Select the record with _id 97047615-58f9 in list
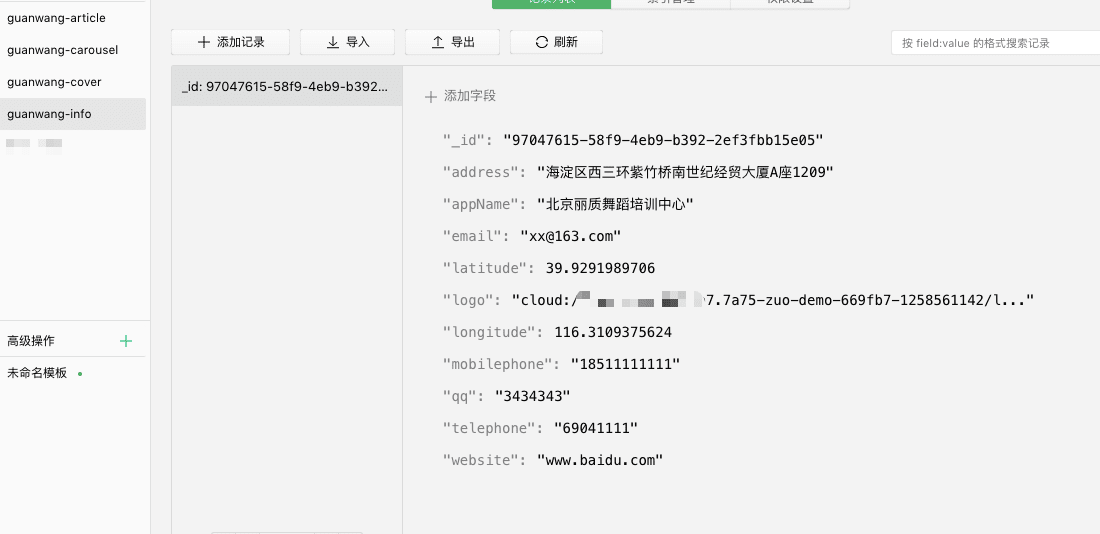This screenshot has width=1100, height=534. [x=286, y=87]
